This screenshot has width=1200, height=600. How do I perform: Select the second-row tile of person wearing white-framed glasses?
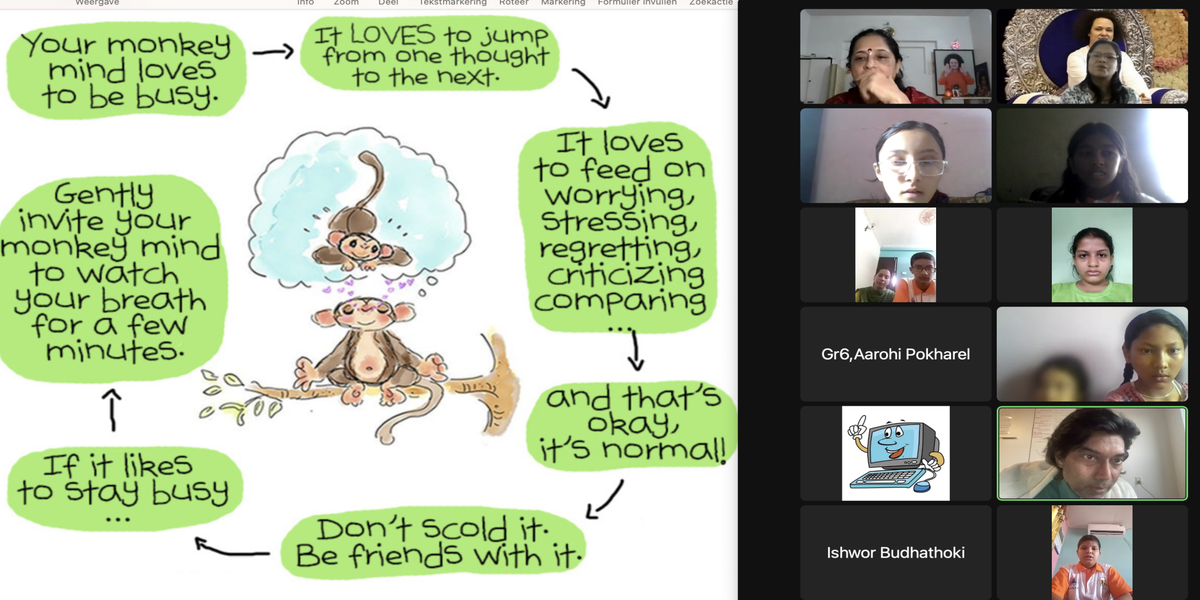[x=896, y=156]
